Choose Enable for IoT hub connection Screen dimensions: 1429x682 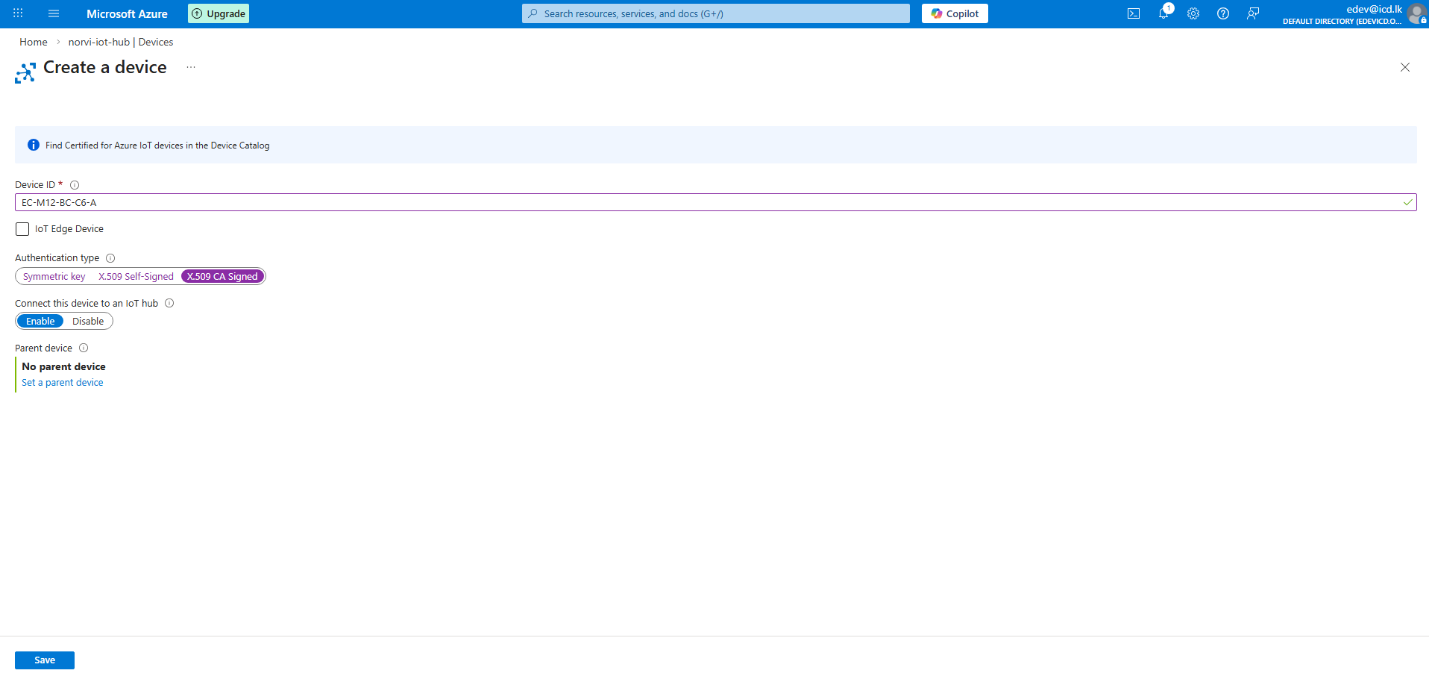40,321
